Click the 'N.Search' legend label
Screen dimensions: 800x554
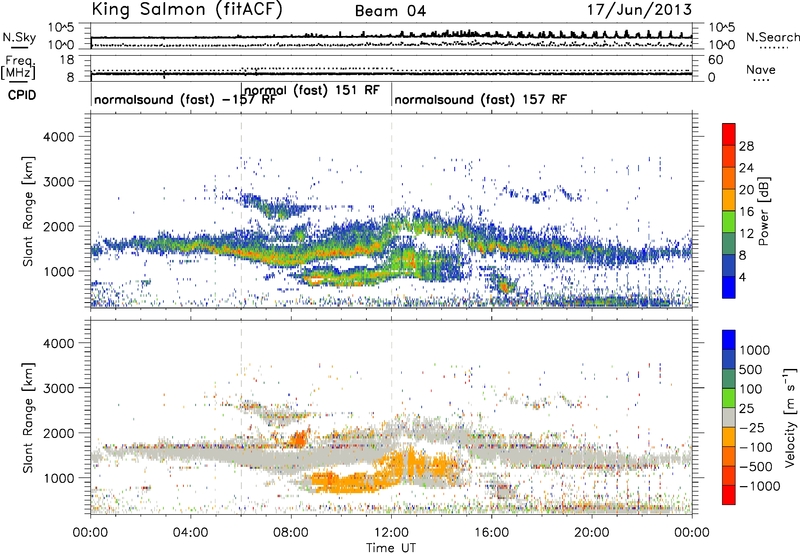tap(772, 37)
